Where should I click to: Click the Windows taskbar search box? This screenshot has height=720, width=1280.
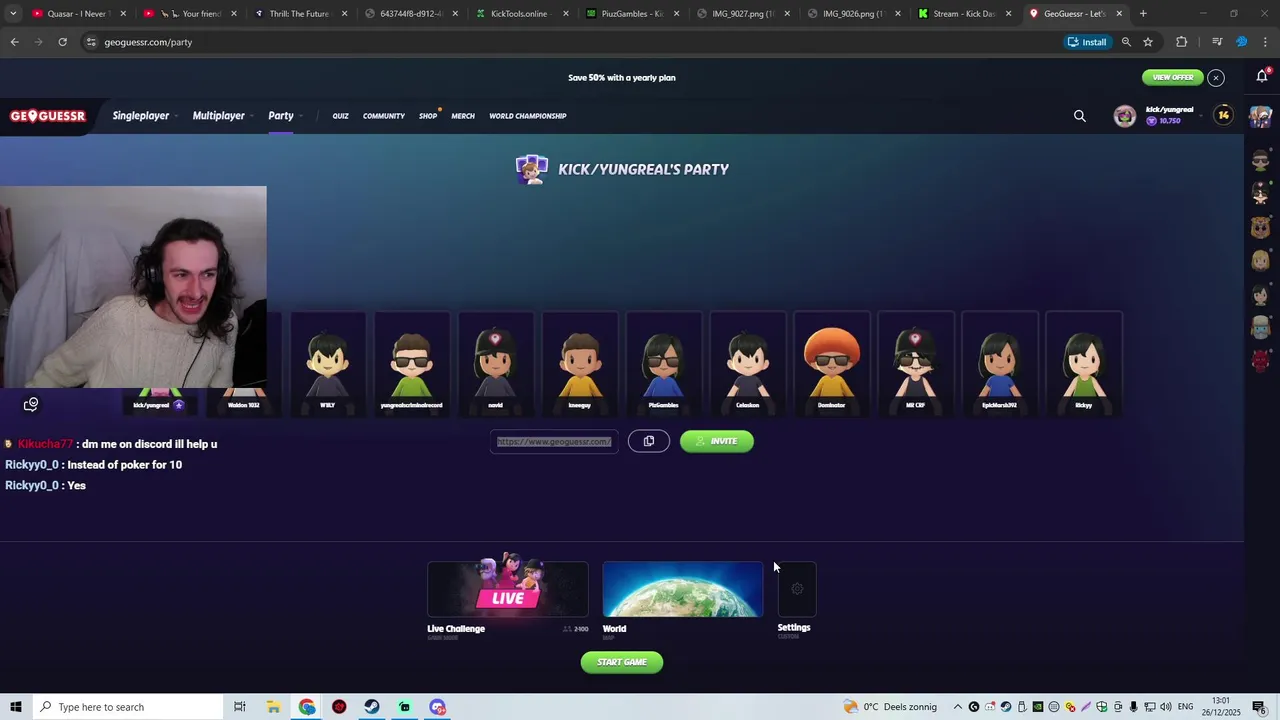127,707
